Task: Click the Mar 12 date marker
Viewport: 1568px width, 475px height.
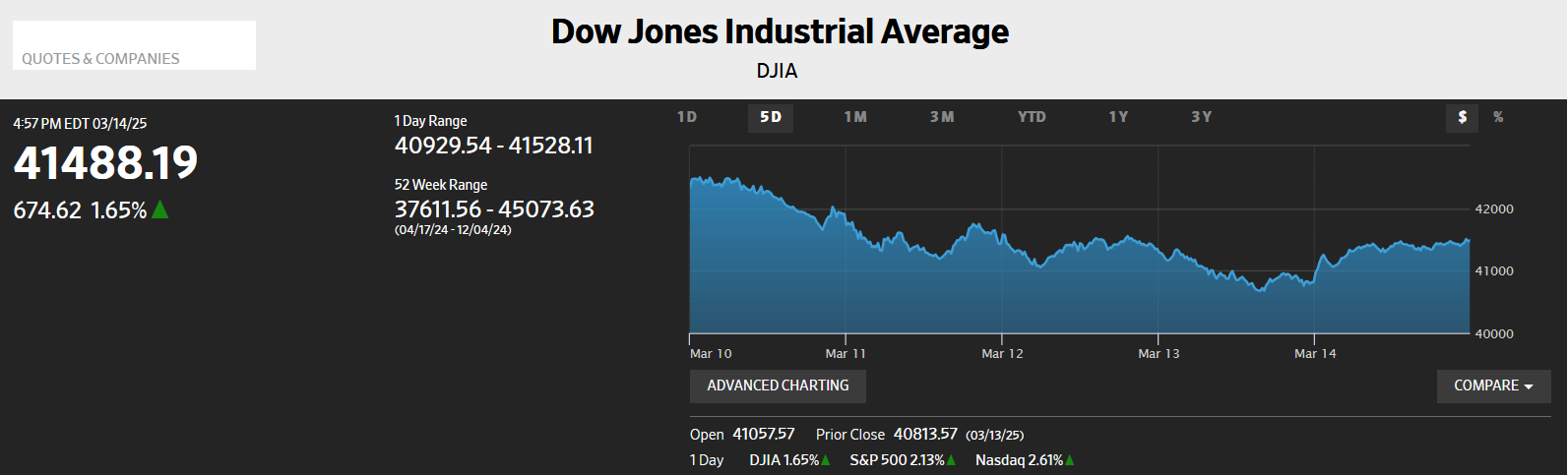Action: pyautogui.click(x=1002, y=354)
